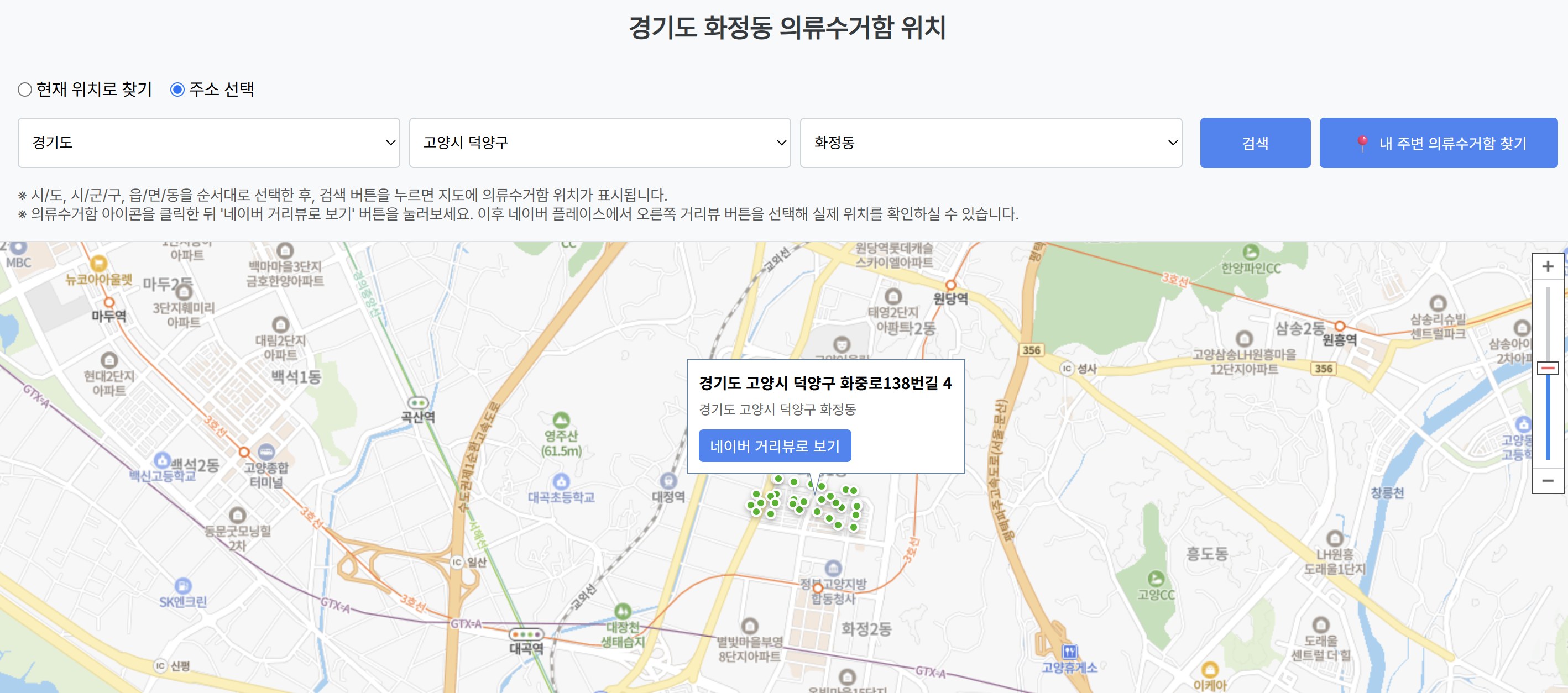The image size is (1568, 693).
Task: Zoom in with the map plus button
Action: tap(1548, 266)
